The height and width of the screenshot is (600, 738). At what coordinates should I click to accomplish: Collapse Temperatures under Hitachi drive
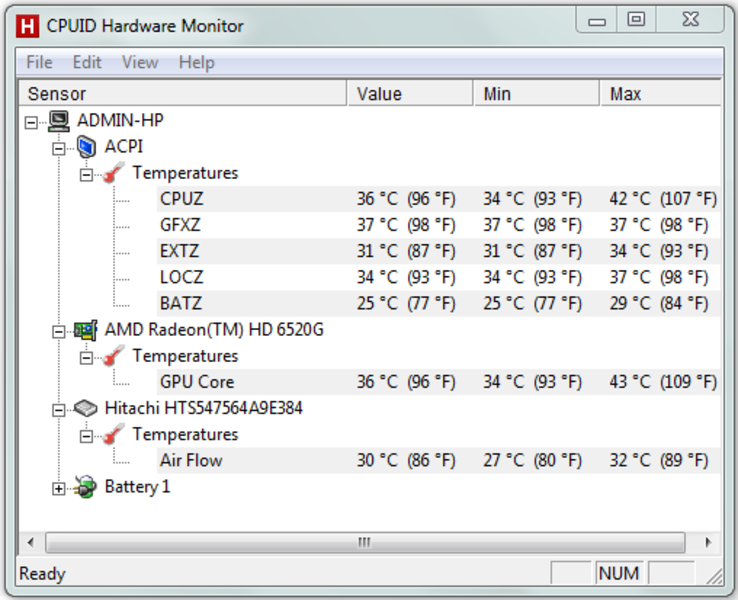pos(86,436)
